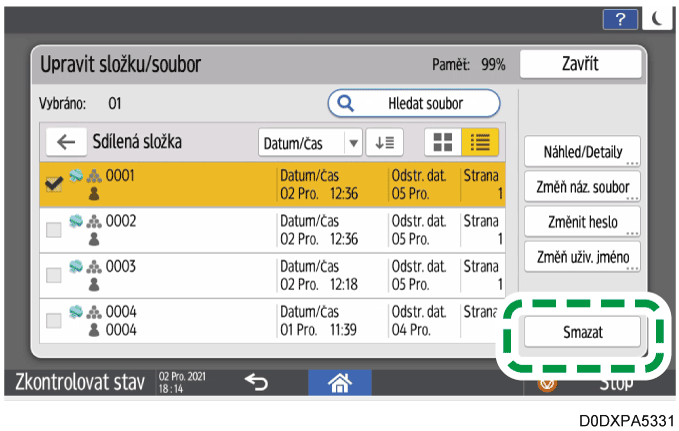The image size is (679, 431).
Task: Open Náhled/Detaily for the selected file
Action: [x=583, y=152]
